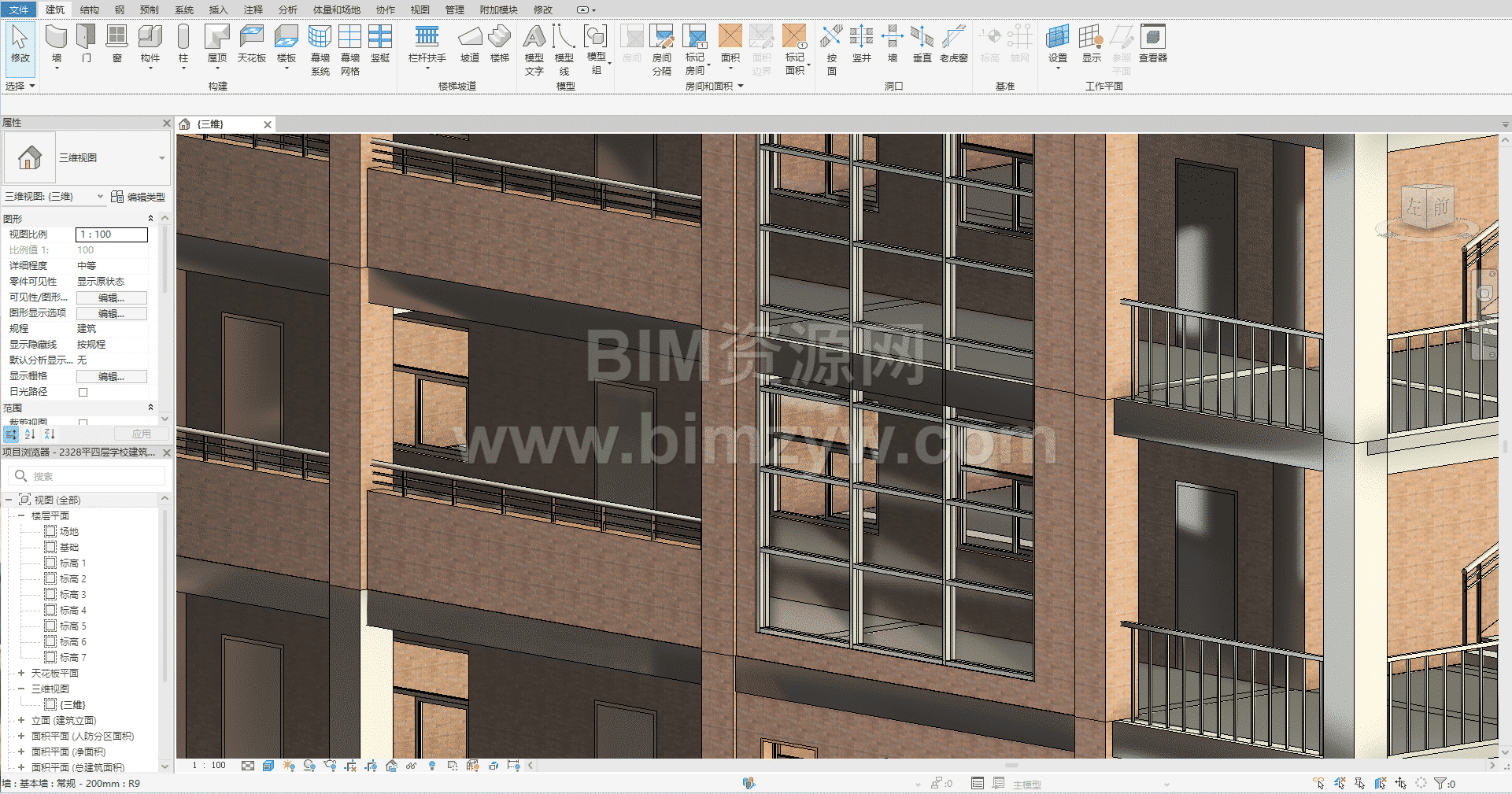
Task: Pick the 模型线 (Model Line) tool
Action: 564,49
